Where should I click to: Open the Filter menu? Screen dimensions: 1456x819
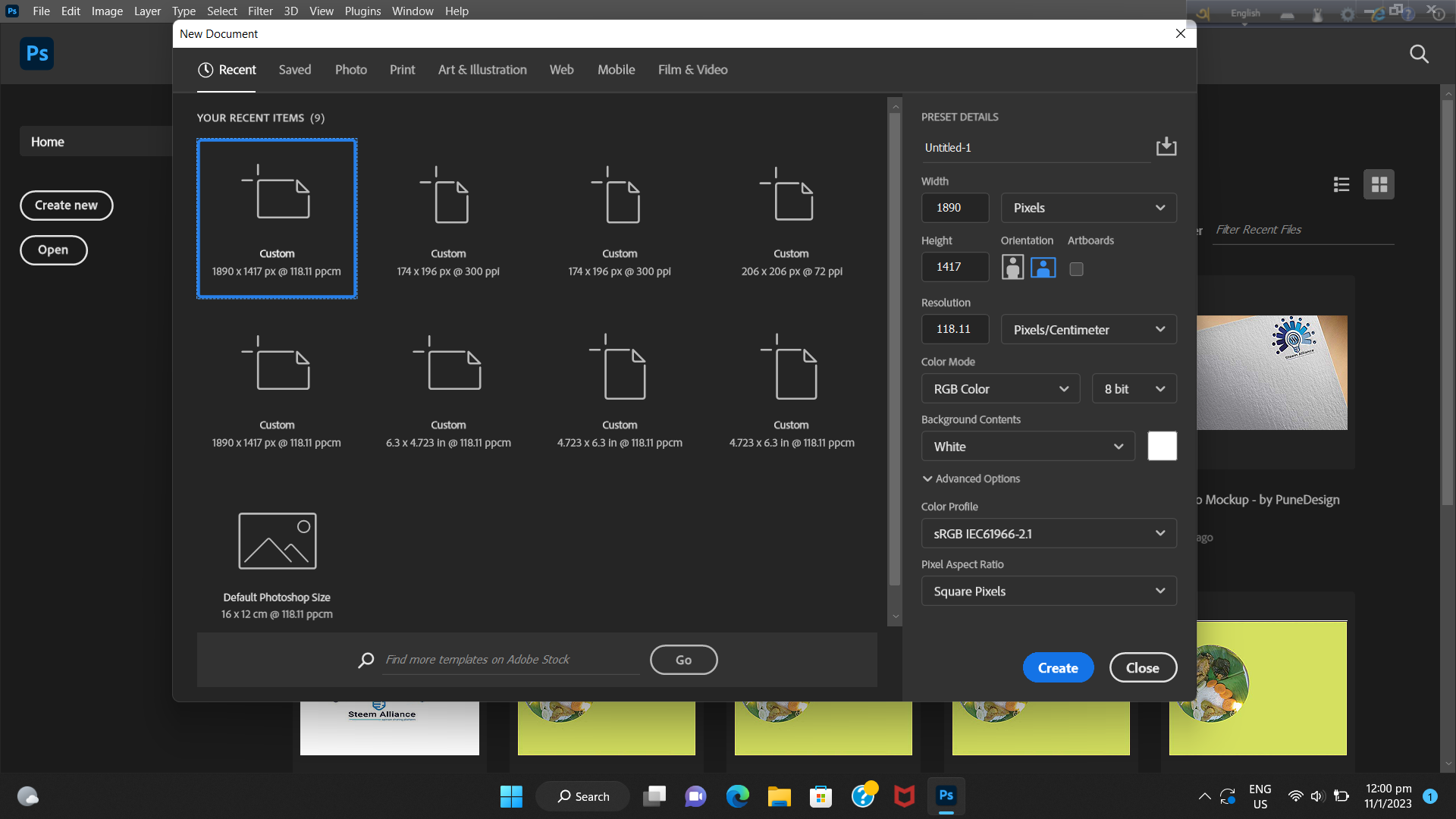260,11
